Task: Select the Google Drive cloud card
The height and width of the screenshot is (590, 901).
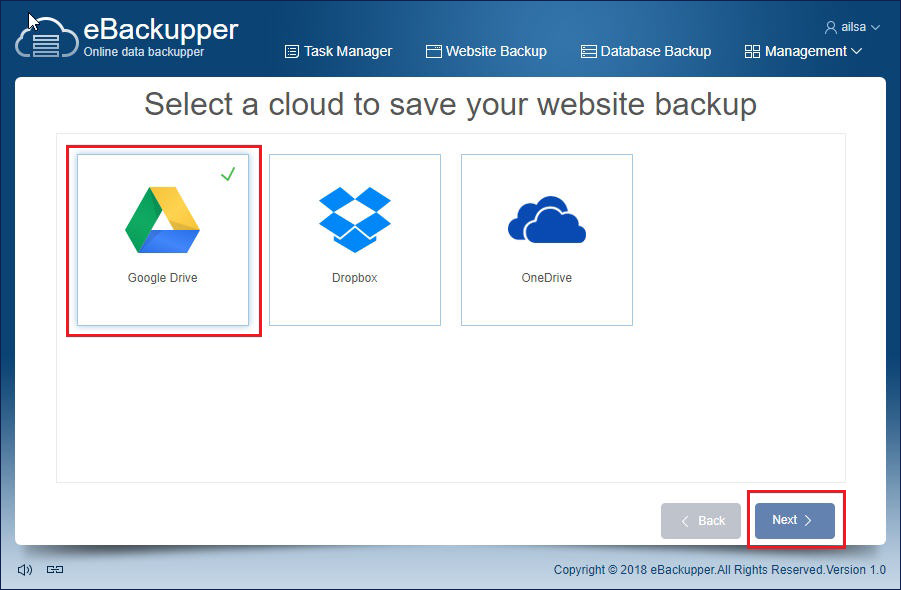Action: (163, 240)
